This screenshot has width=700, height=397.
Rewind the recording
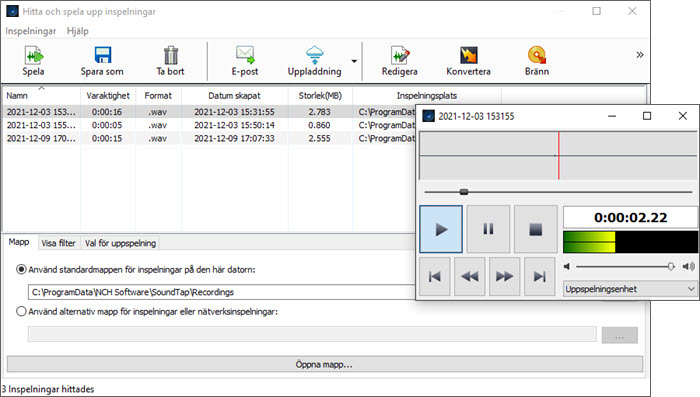[x=470, y=276]
